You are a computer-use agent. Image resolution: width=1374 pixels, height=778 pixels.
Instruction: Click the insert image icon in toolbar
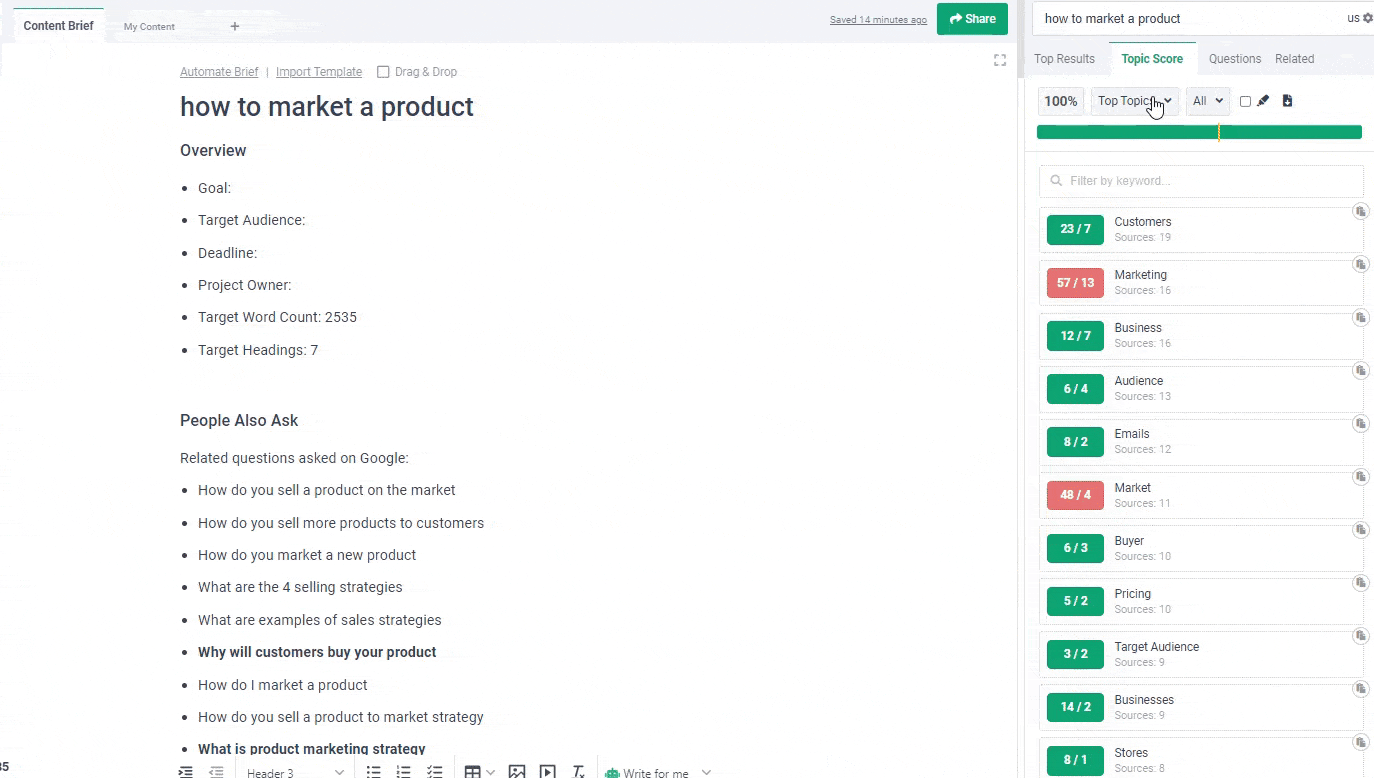516,772
